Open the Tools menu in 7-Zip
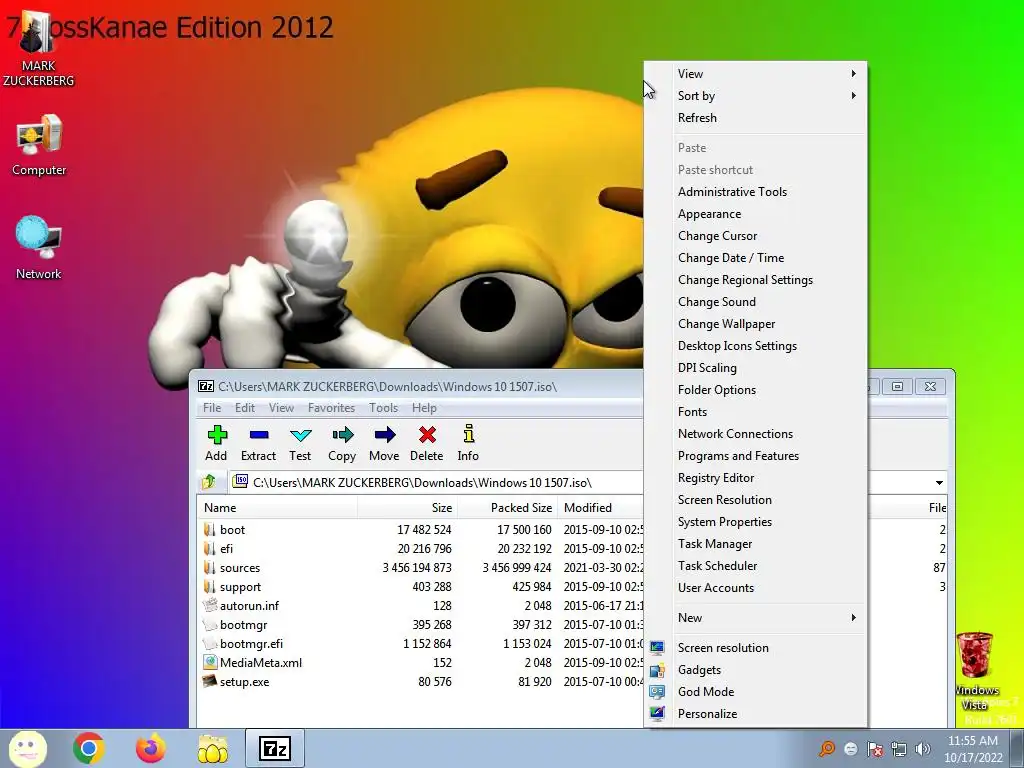This screenshot has height=768, width=1024. point(383,408)
